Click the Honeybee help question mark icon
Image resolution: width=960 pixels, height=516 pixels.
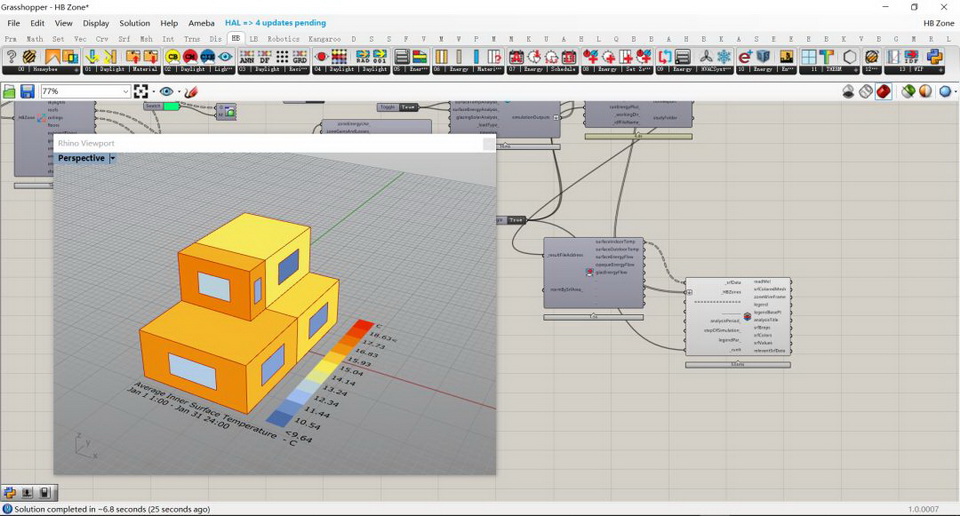12,57
